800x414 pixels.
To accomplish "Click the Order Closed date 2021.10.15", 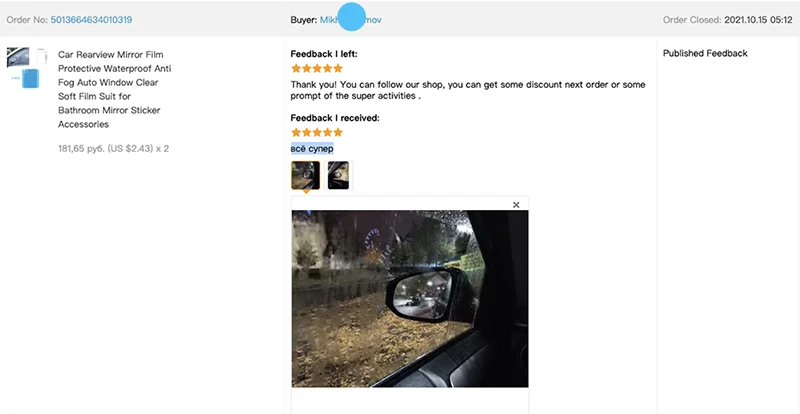I will coord(746,20).
